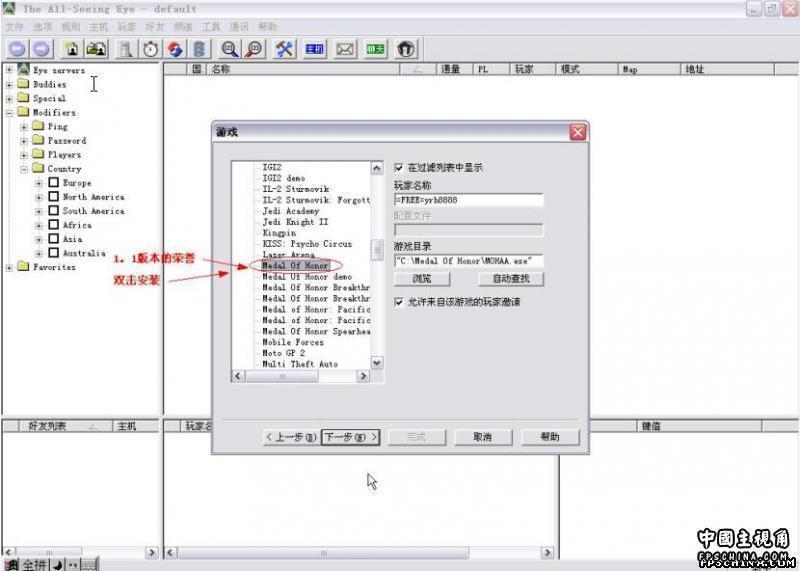Click the helmet toolbar icon
Screen dimensions: 800x571
point(406,49)
